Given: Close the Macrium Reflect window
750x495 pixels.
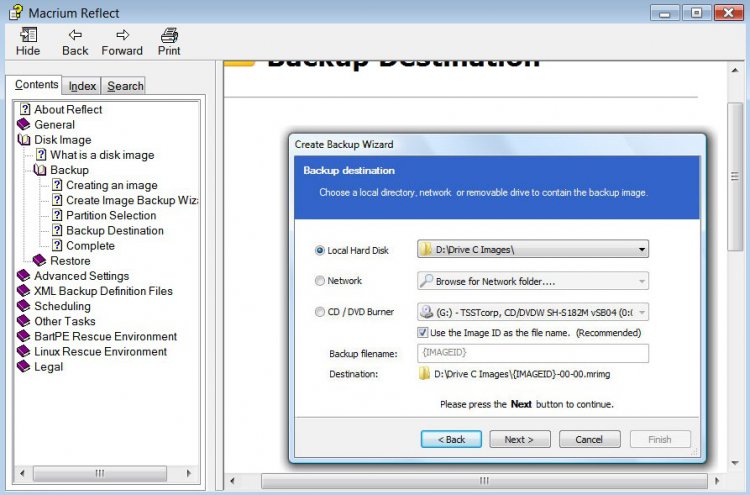Looking at the screenshot, I should pos(728,12).
